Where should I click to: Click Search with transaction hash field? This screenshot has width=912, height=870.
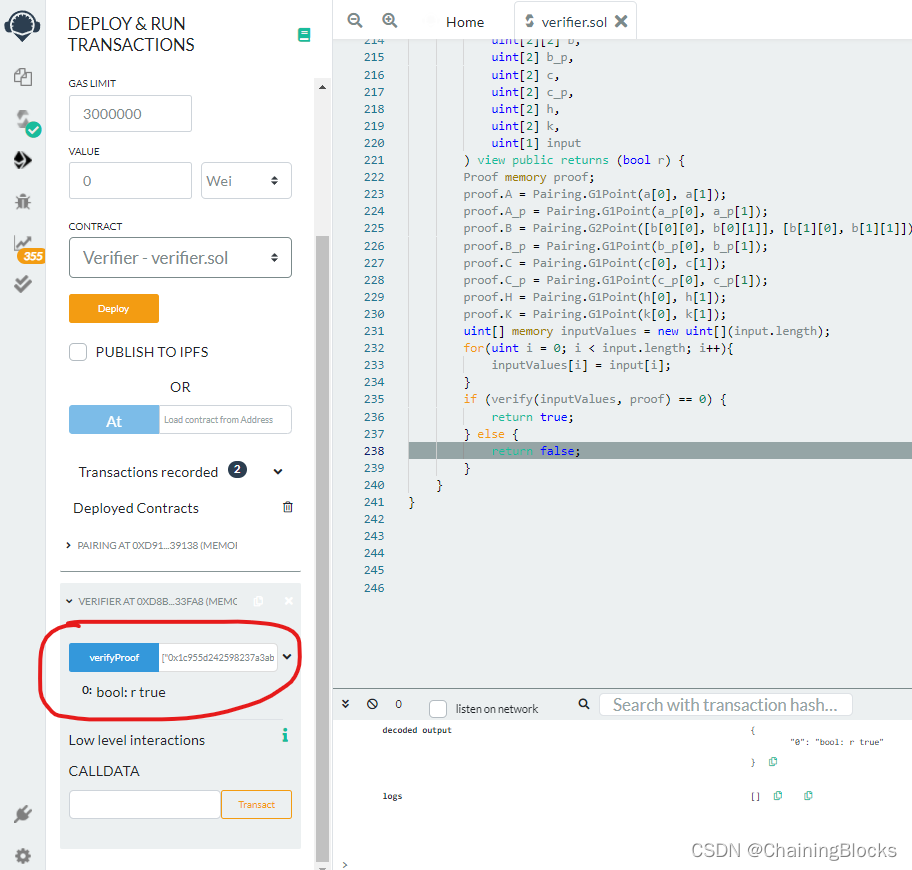point(725,705)
